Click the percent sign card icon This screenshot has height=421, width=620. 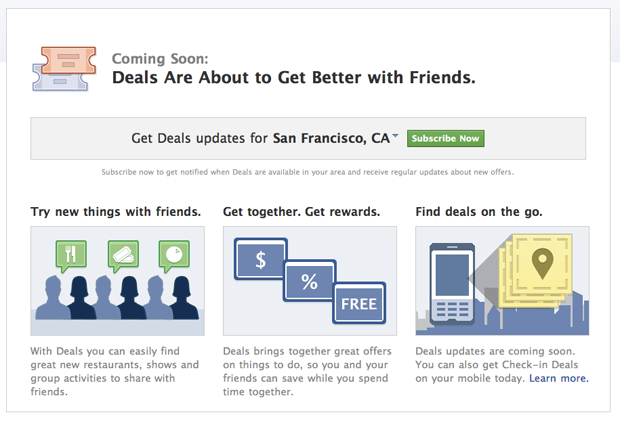point(309,282)
